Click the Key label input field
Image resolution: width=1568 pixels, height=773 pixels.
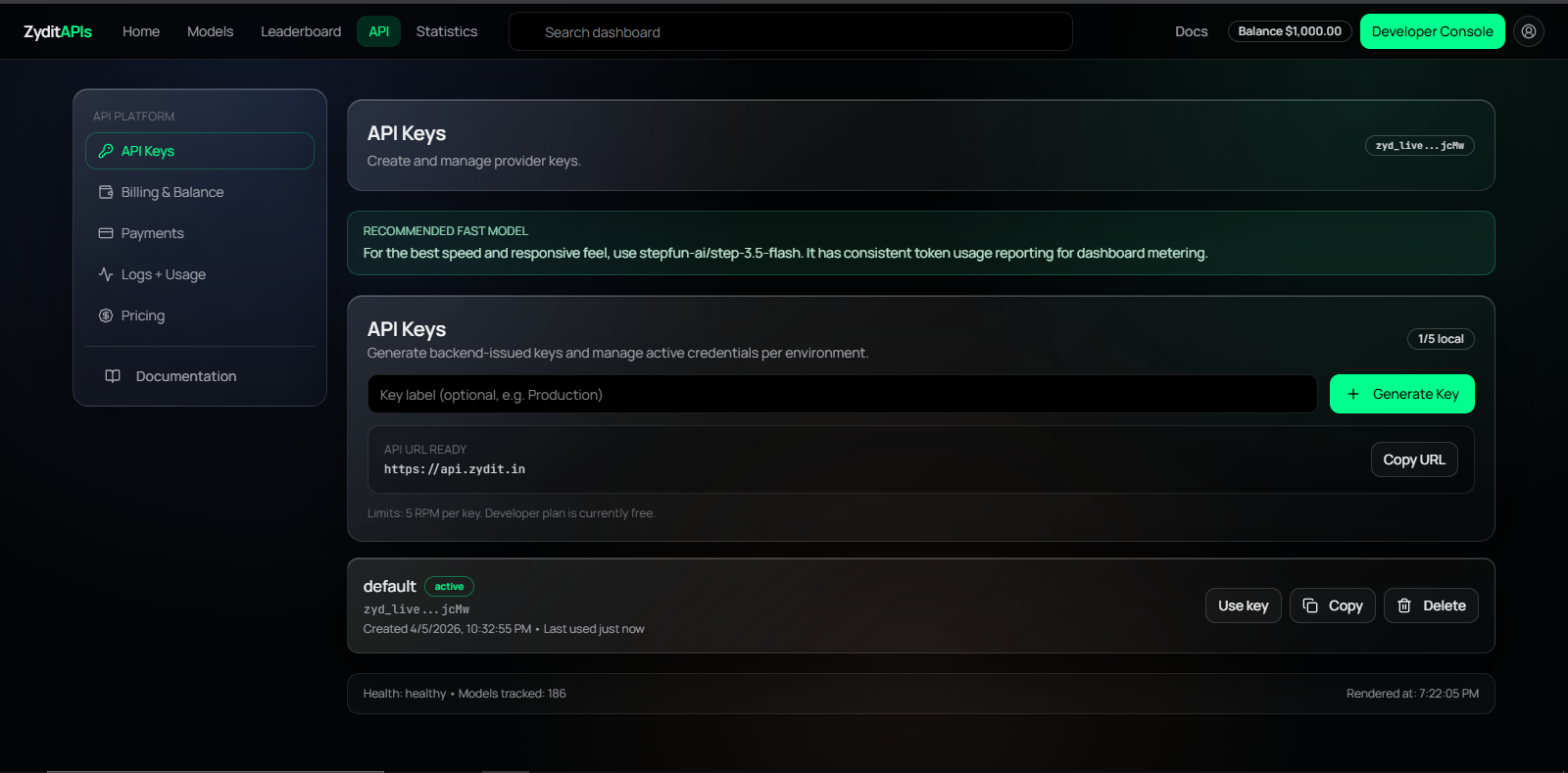pos(843,394)
